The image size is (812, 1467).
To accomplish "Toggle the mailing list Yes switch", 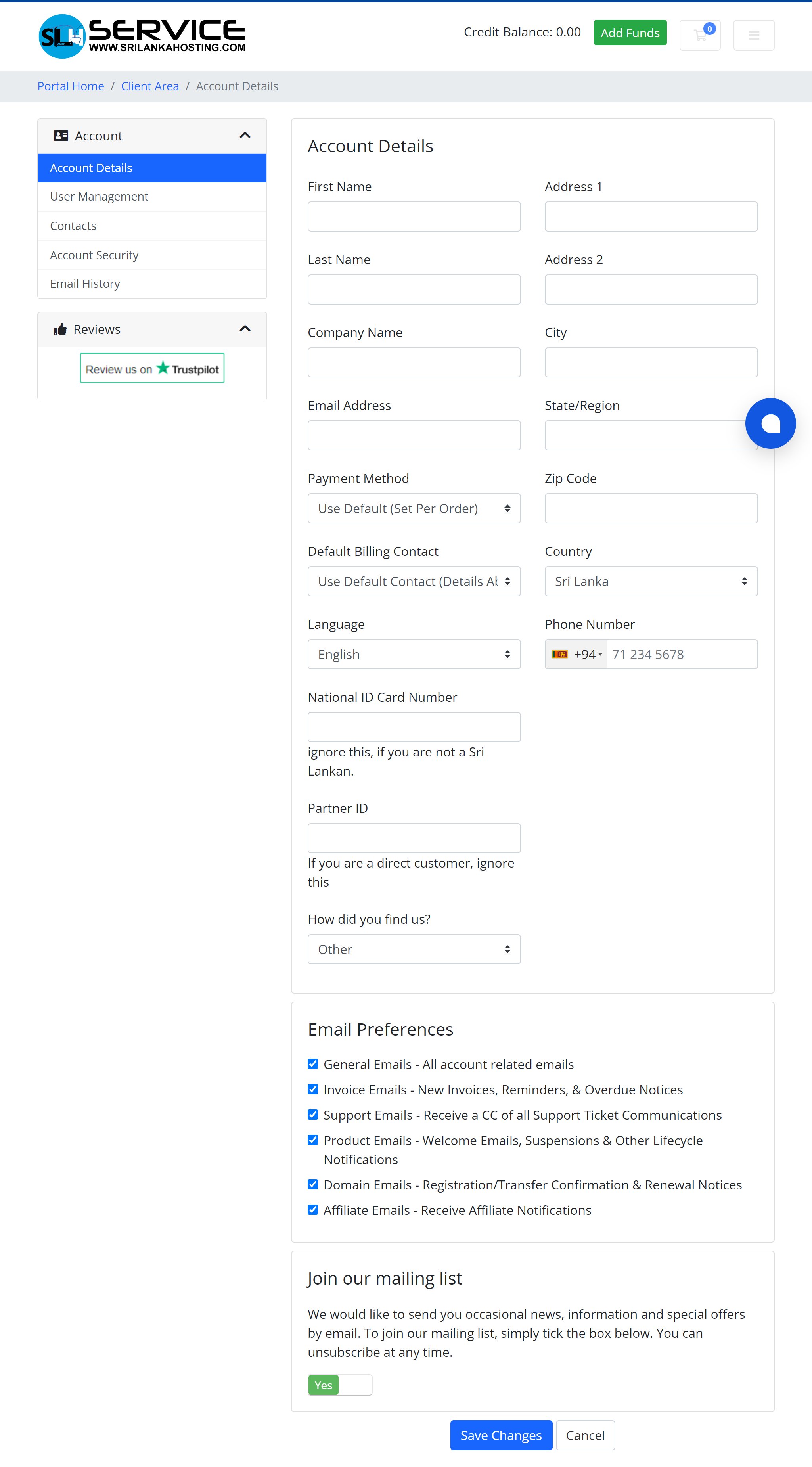I will (340, 1385).
